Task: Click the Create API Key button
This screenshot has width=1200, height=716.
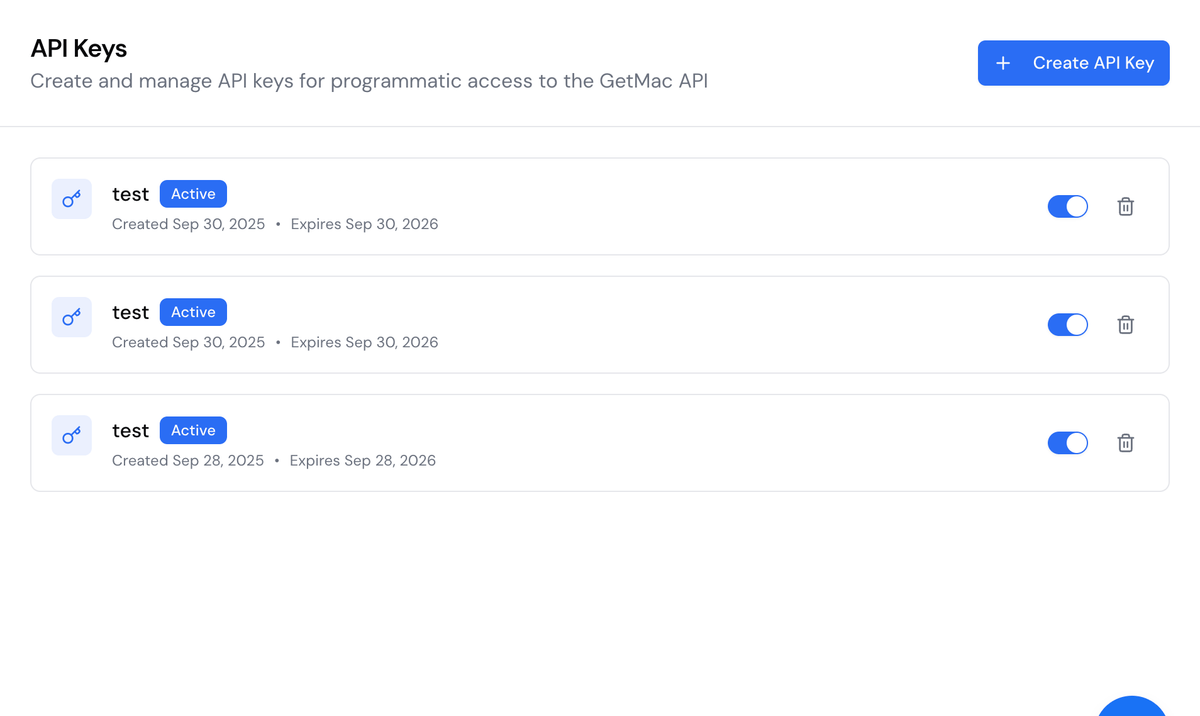Action: tap(1073, 62)
